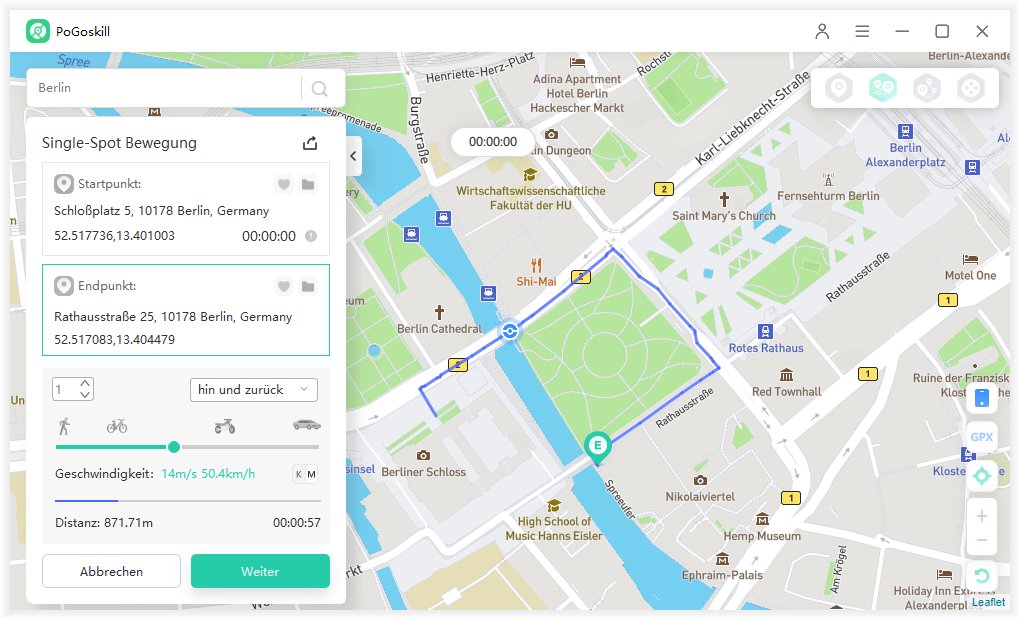1020x620 pixels.
Task: Switch to multi-spot movement mode
Action: tap(927, 89)
